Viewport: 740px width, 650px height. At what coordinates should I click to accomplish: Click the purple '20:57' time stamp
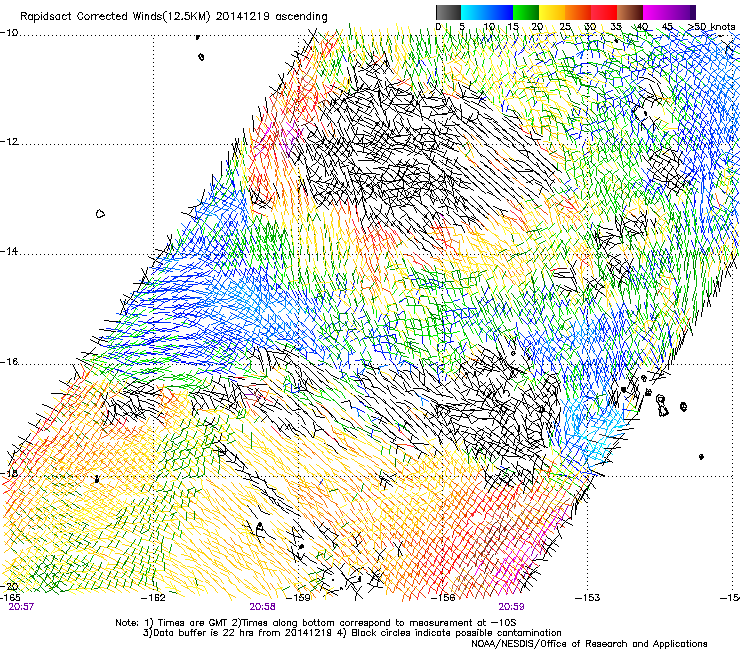click(21, 607)
